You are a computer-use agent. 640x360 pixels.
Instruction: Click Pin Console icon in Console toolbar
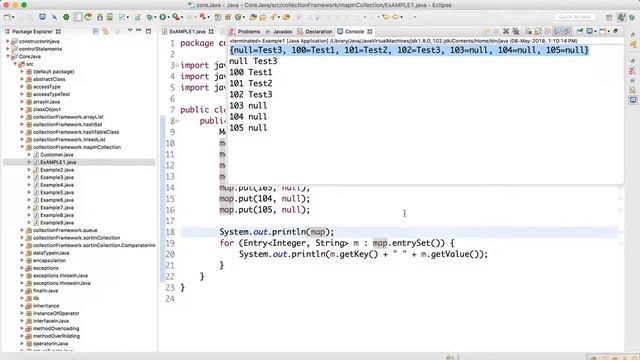pyautogui.click(x=580, y=31)
